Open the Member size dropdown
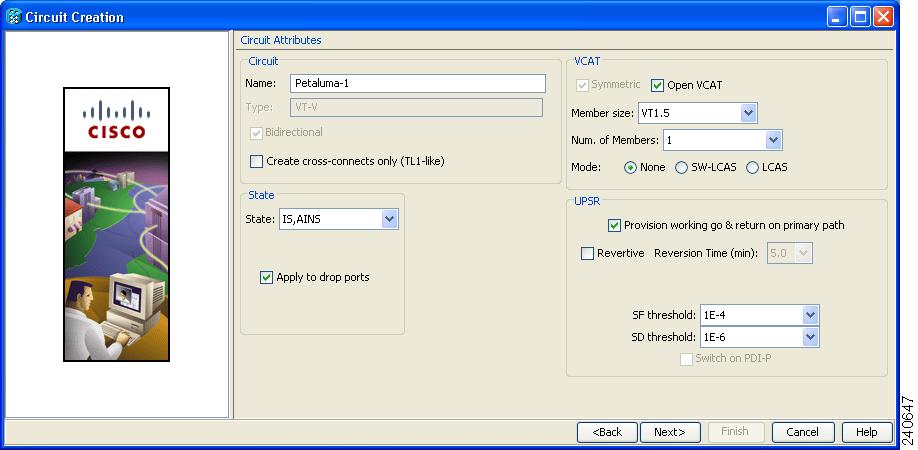918x450 pixels. [697, 114]
